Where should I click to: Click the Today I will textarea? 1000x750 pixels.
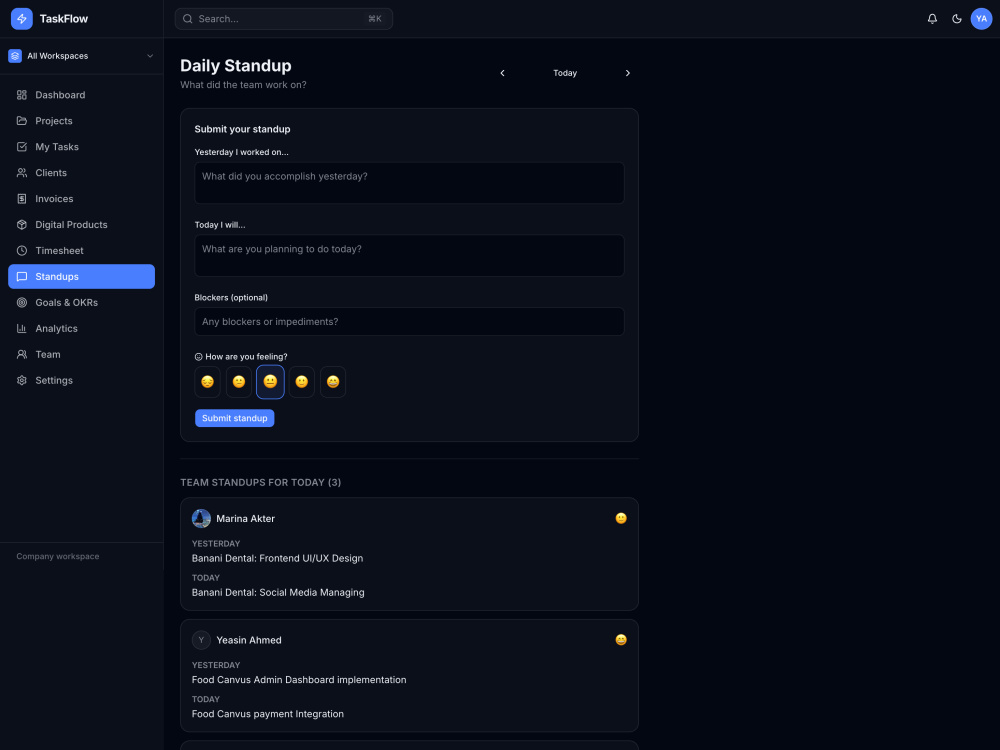coord(409,256)
